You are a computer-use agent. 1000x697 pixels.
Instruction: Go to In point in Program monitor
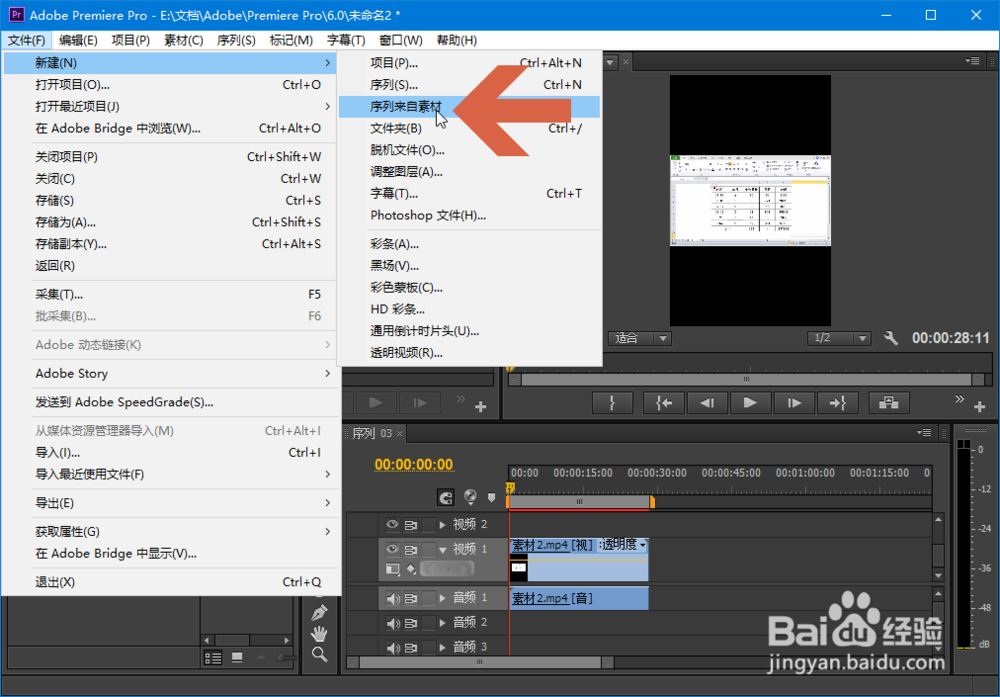click(663, 403)
